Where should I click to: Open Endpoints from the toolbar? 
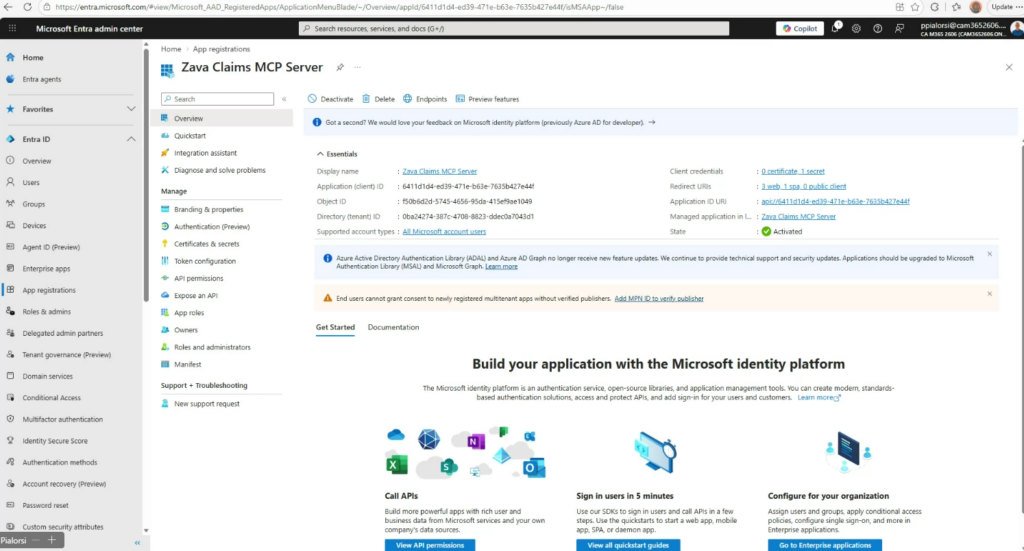408,99
